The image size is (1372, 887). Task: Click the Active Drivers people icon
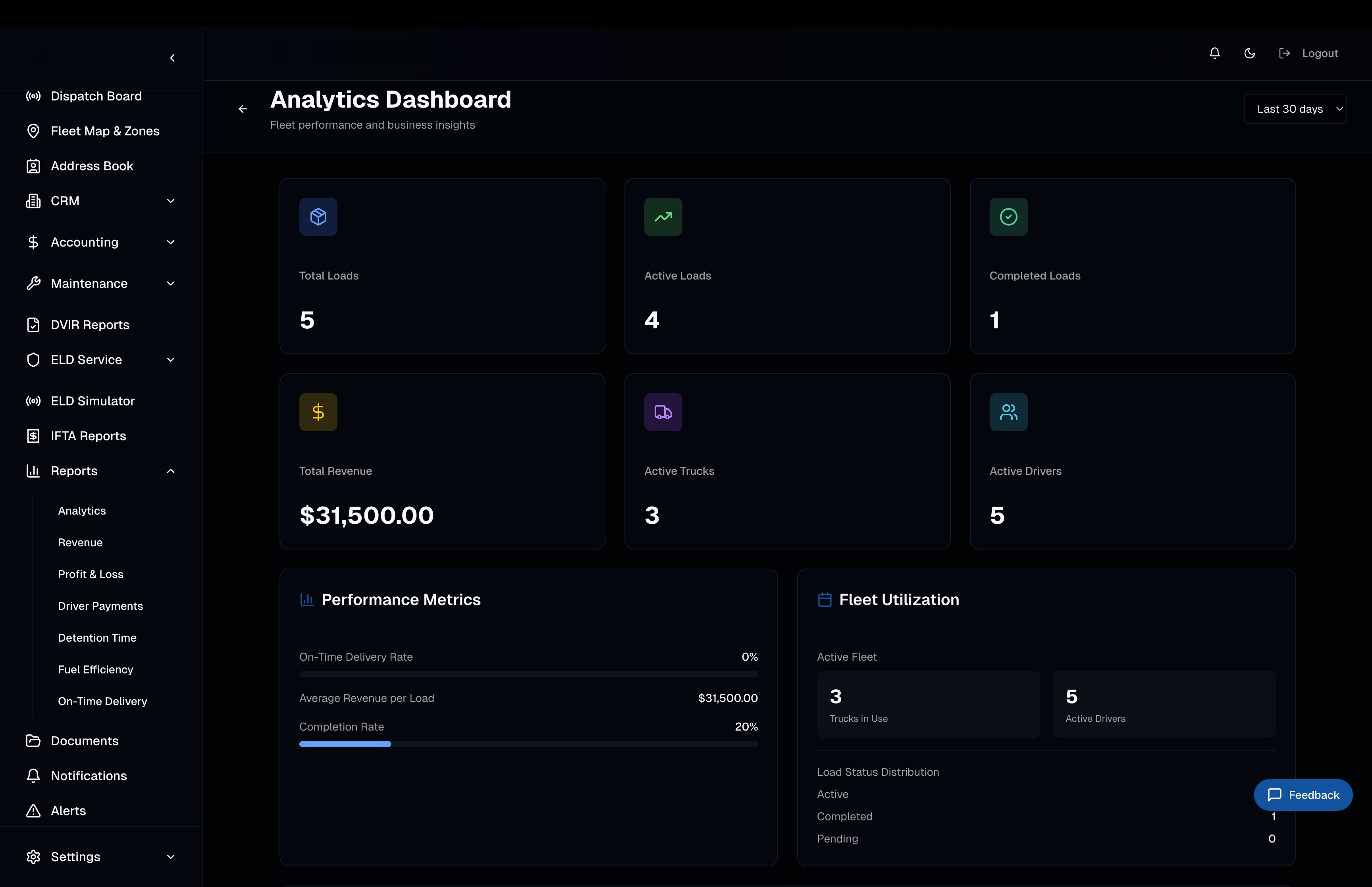point(1008,412)
